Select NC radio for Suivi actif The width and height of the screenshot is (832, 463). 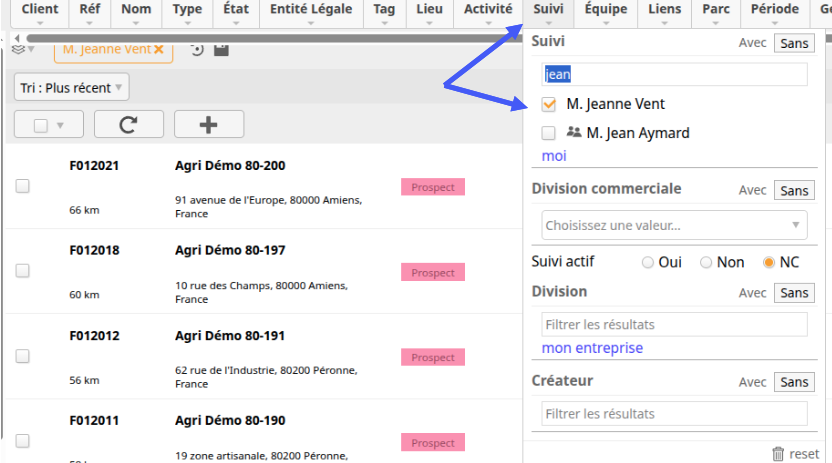click(769, 263)
